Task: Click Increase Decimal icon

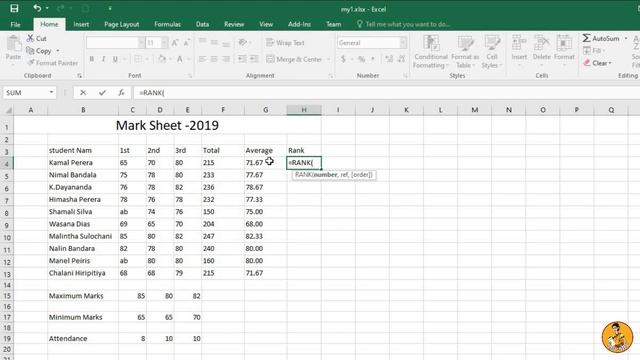Action: point(389,59)
